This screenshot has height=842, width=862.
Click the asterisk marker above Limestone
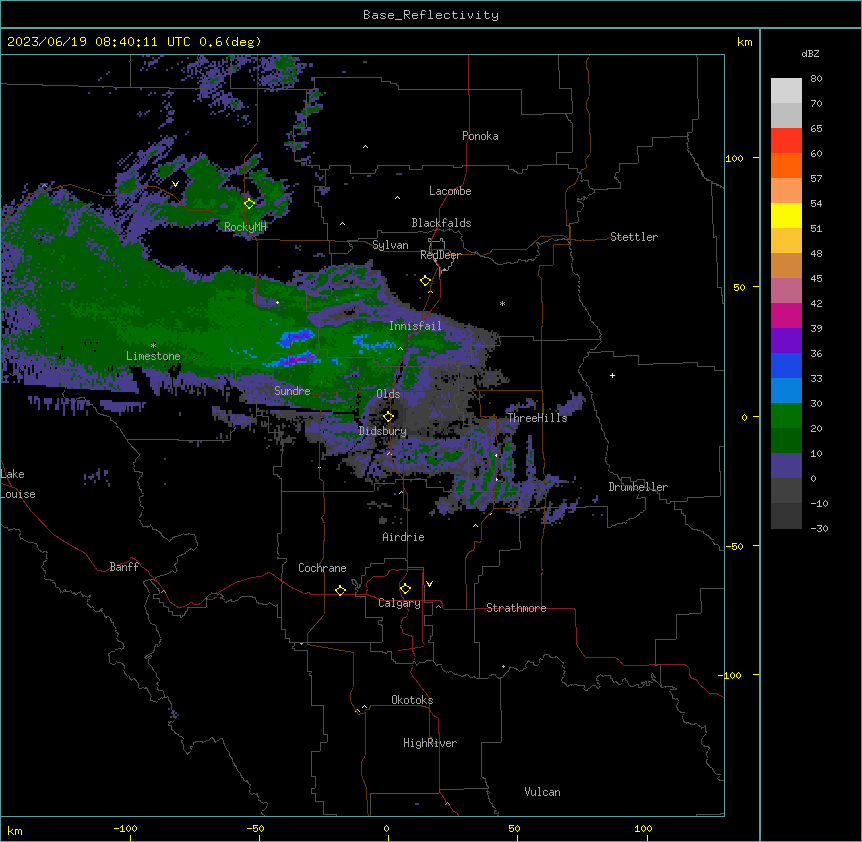click(x=153, y=346)
